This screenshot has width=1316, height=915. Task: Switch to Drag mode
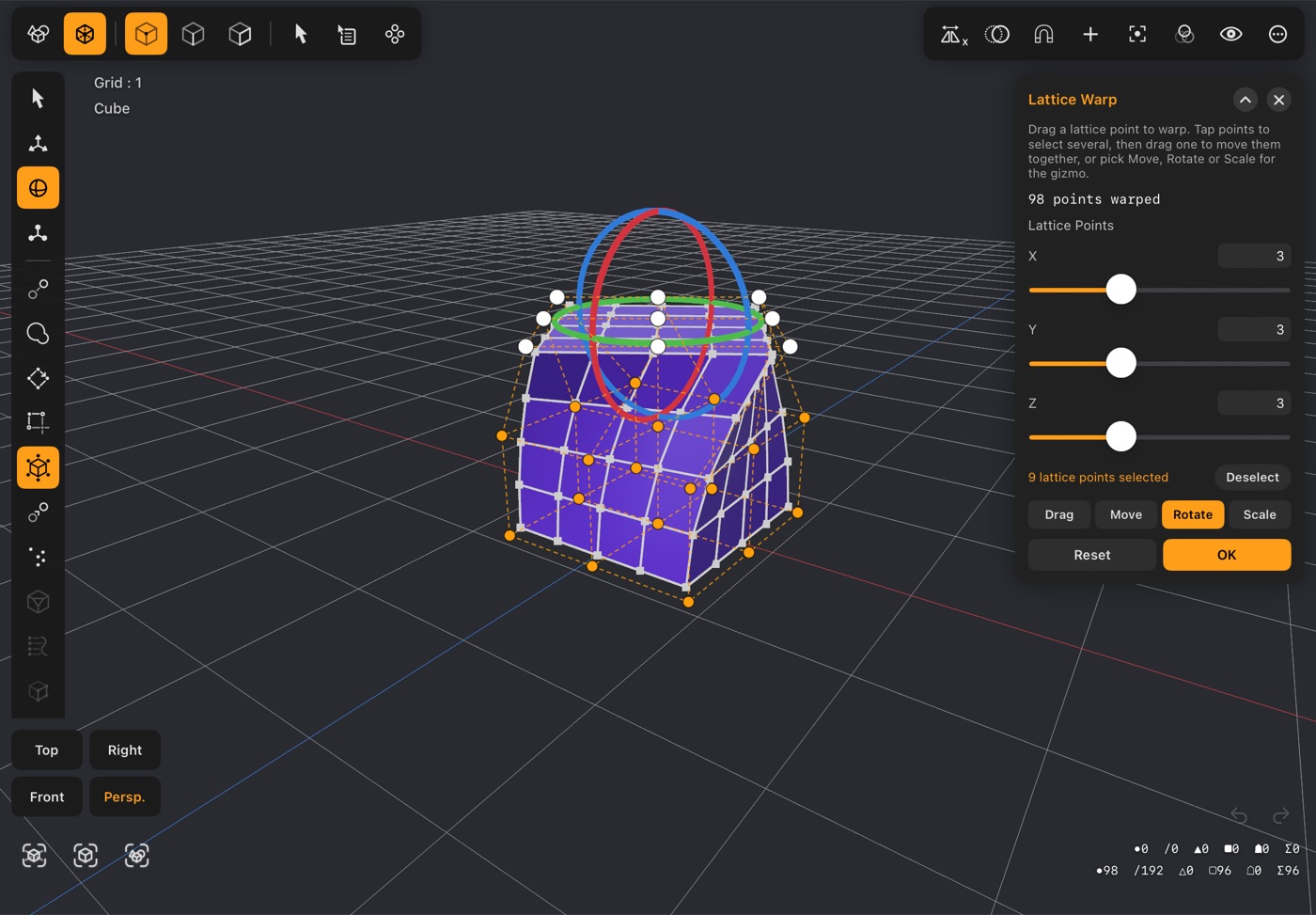[x=1058, y=514]
